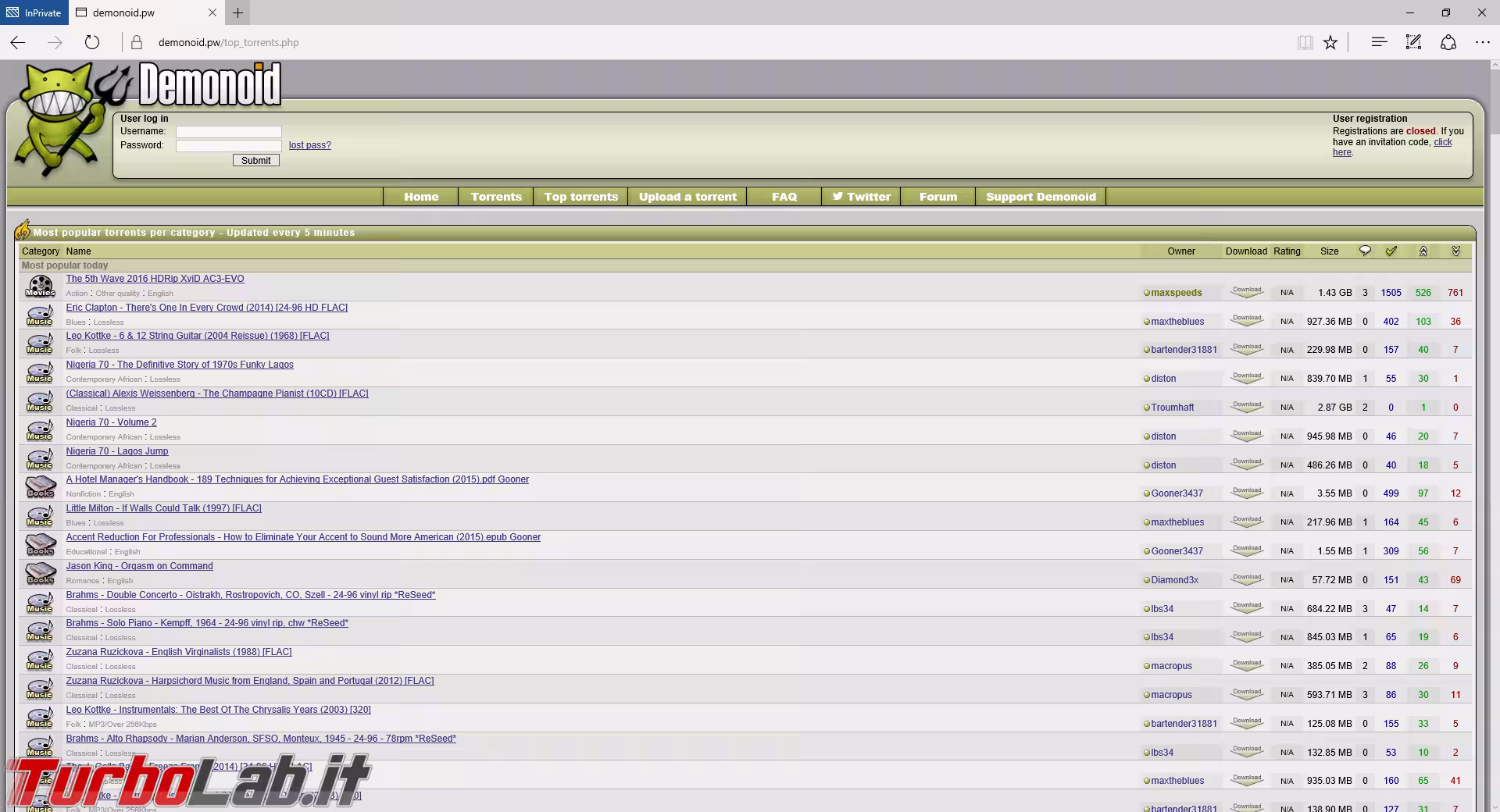The width and height of the screenshot is (1500, 812).
Task: Click the Username input field
Action: (x=228, y=132)
